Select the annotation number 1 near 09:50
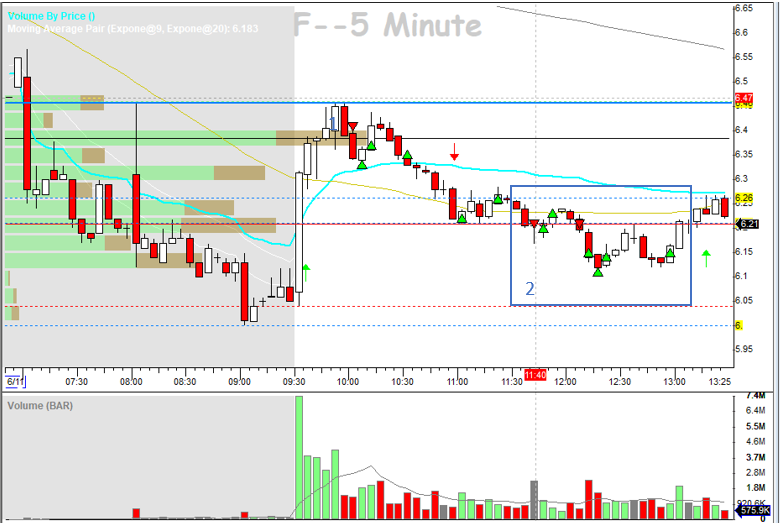This screenshot has width=780, height=523. pyautogui.click(x=332, y=121)
